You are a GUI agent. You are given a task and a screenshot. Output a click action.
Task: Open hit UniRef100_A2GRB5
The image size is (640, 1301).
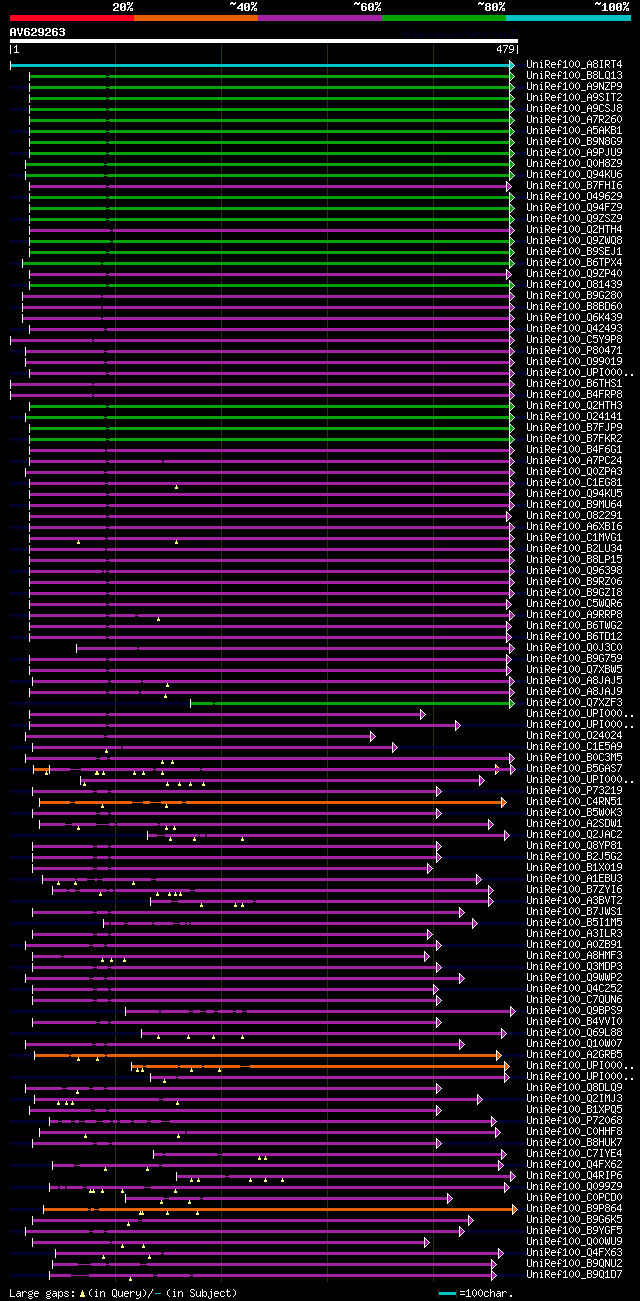coord(574,1054)
